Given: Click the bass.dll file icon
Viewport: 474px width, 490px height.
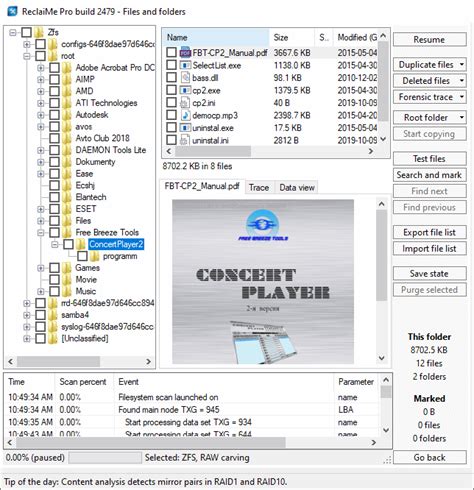Looking at the screenshot, I should (x=185, y=78).
